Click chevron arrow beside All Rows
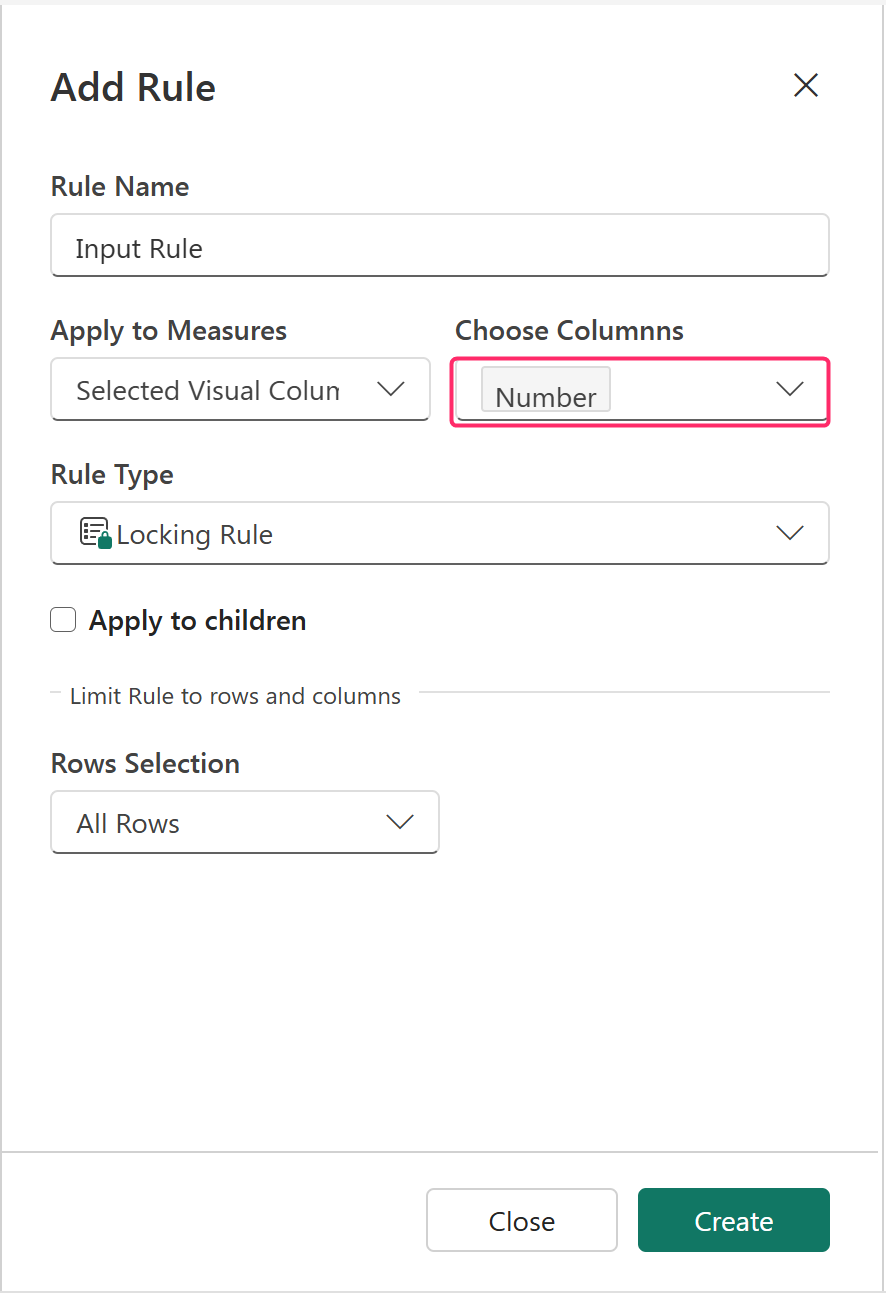 (x=400, y=823)
